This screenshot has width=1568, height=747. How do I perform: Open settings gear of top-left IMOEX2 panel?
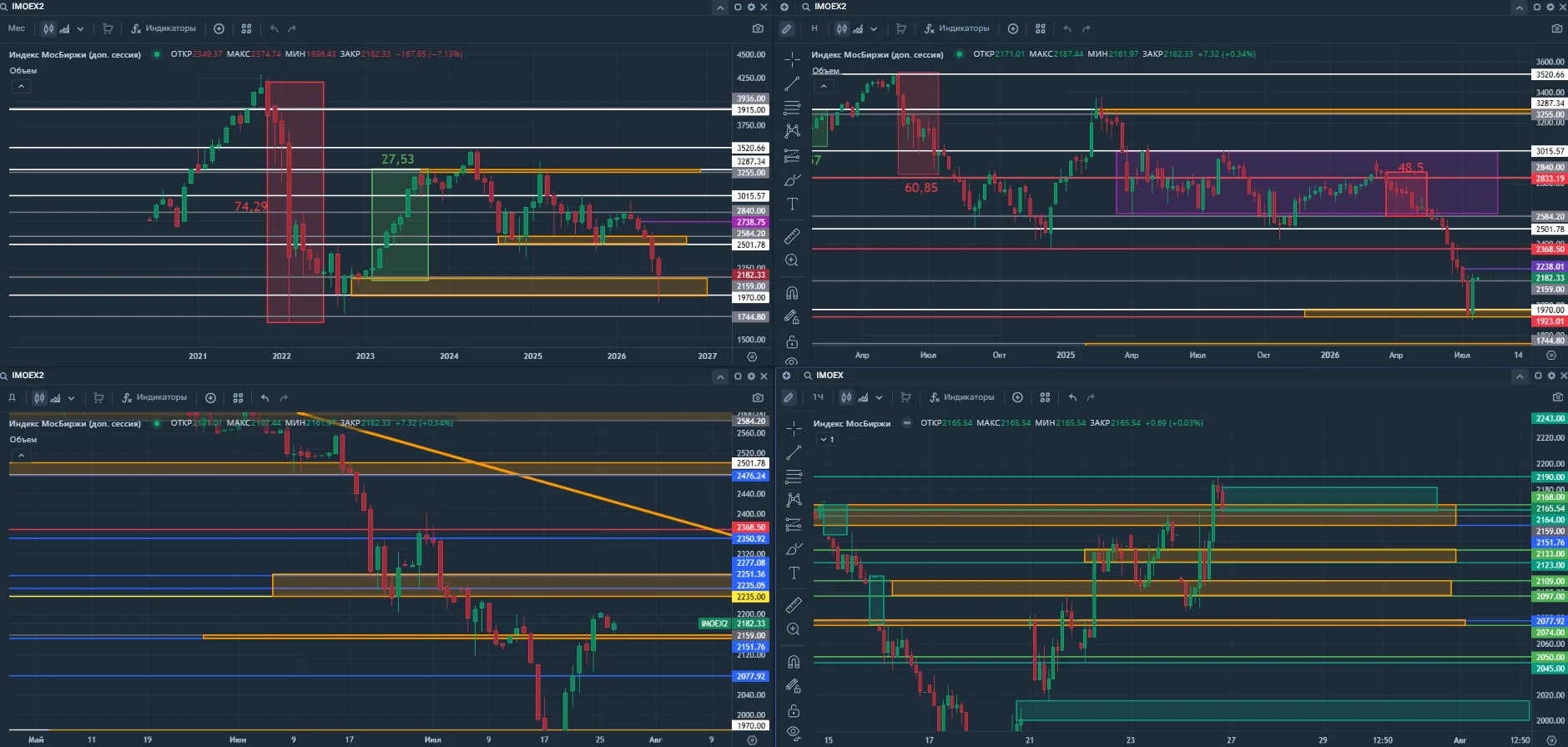pyautogui.click(x=751, y=7)
